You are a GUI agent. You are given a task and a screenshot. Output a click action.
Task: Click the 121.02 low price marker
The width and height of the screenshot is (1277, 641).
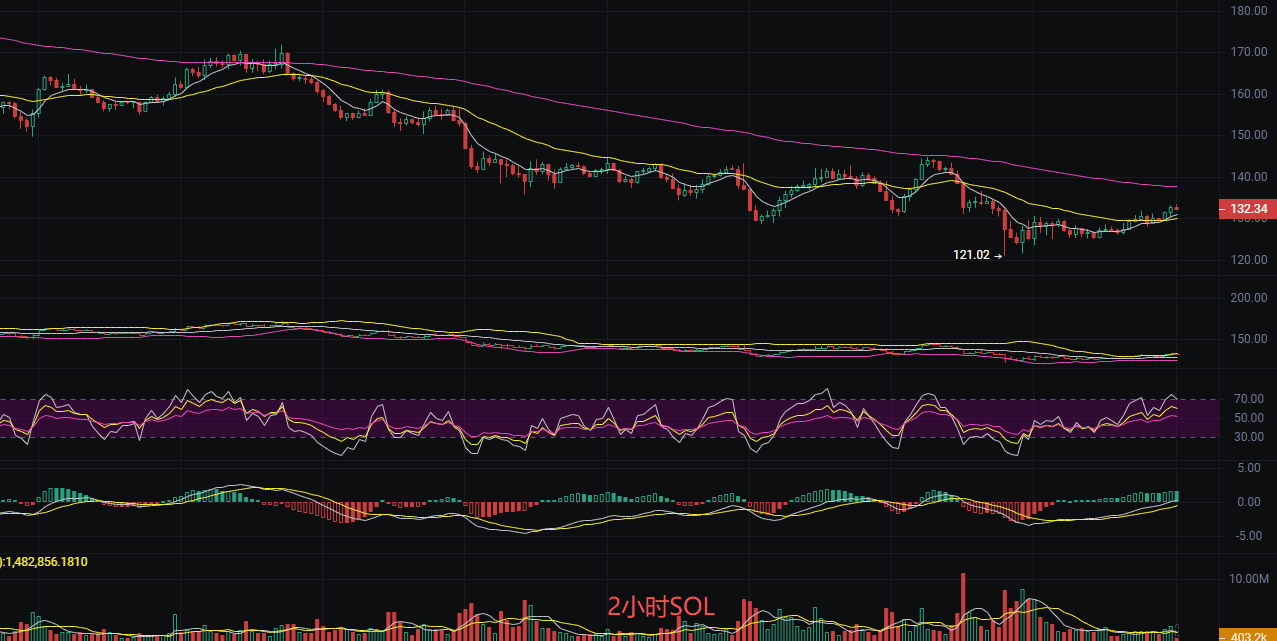tap(971, 255)
